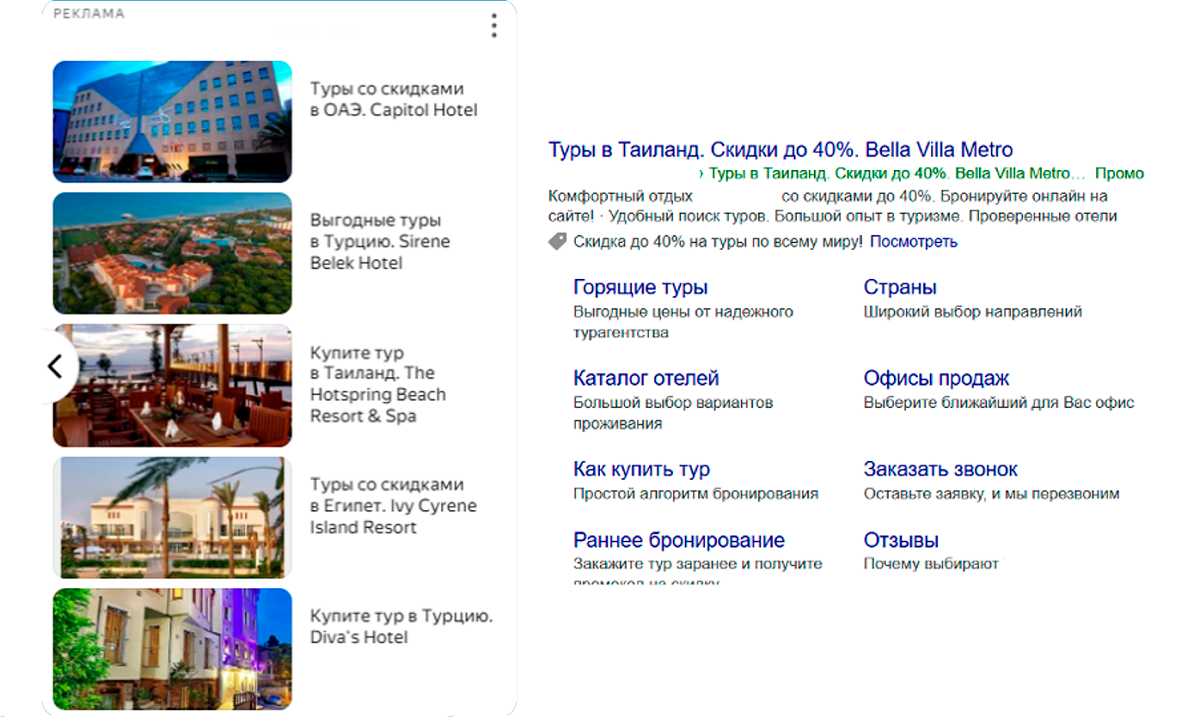Expand the previous ads with the chevron arrow
Image resolution: width=1200 pixels, height=717 pixels.
pyautogui.click(x=56, y=366)
